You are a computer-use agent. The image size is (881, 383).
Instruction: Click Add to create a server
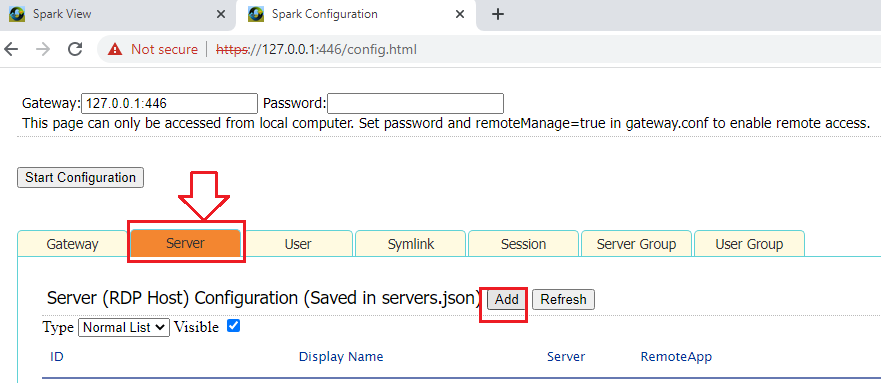[x=507, y=299]
